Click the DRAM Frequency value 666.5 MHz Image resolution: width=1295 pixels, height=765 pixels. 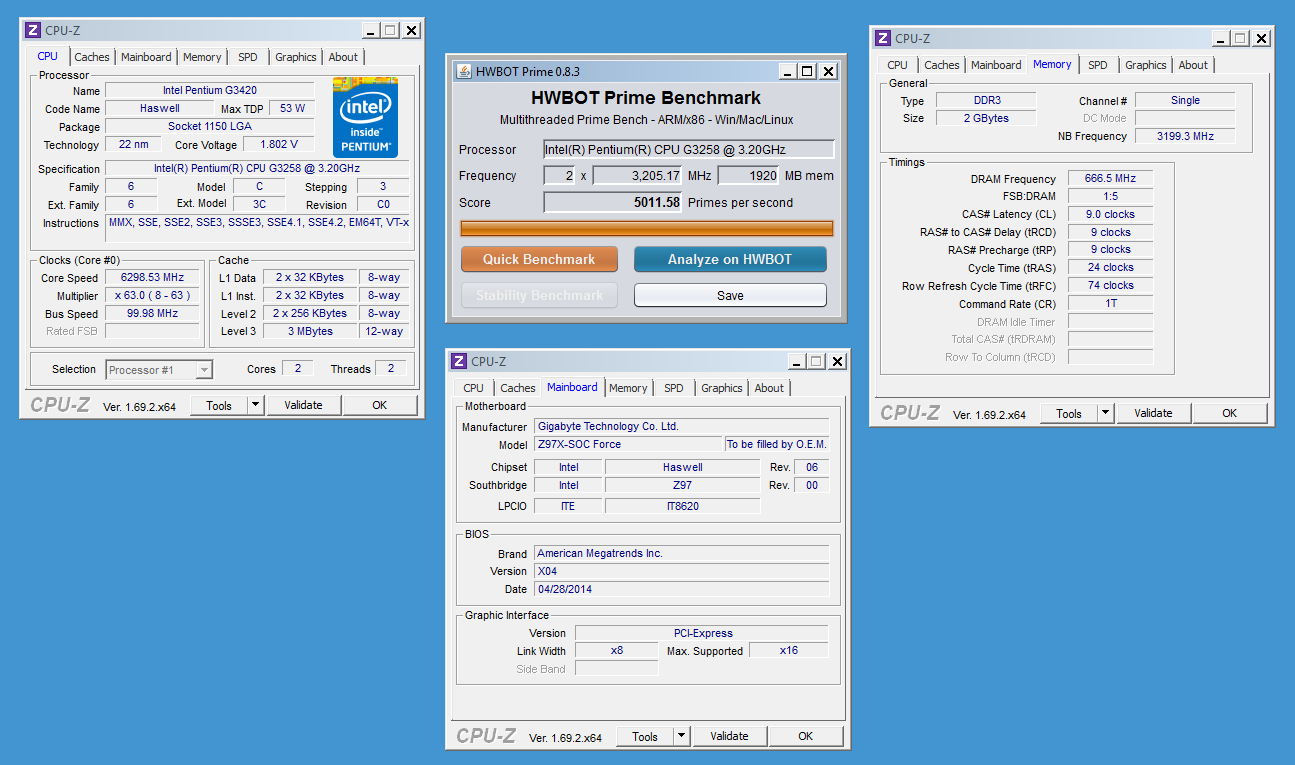(1110, 179)
